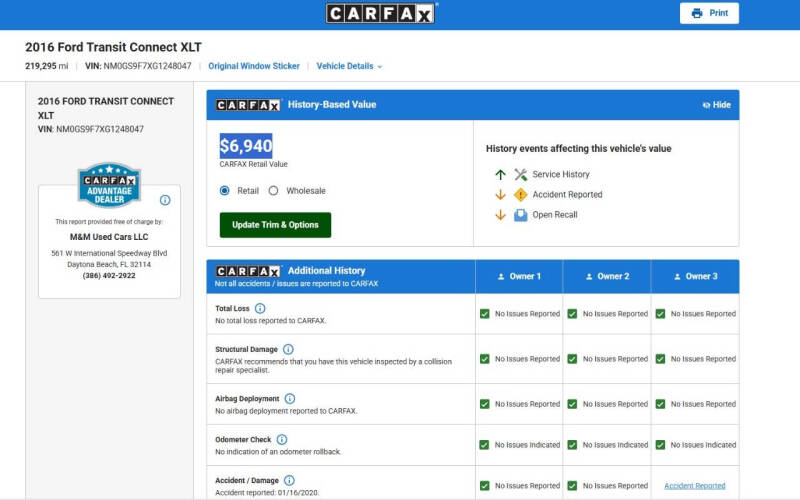Expand the Vehicle Details dropdown
The image size is (800, 500).
[349, 66]
